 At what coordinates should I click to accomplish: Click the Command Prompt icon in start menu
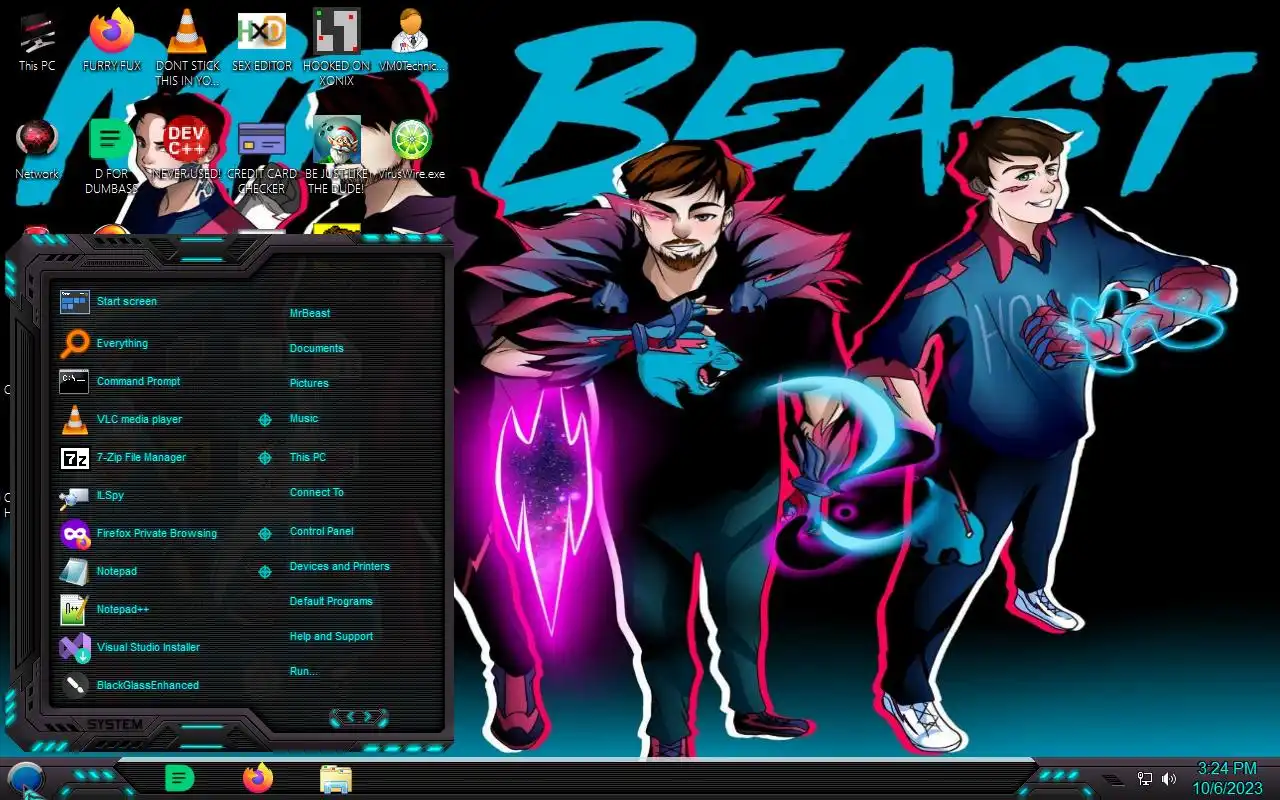click(75, 381)
